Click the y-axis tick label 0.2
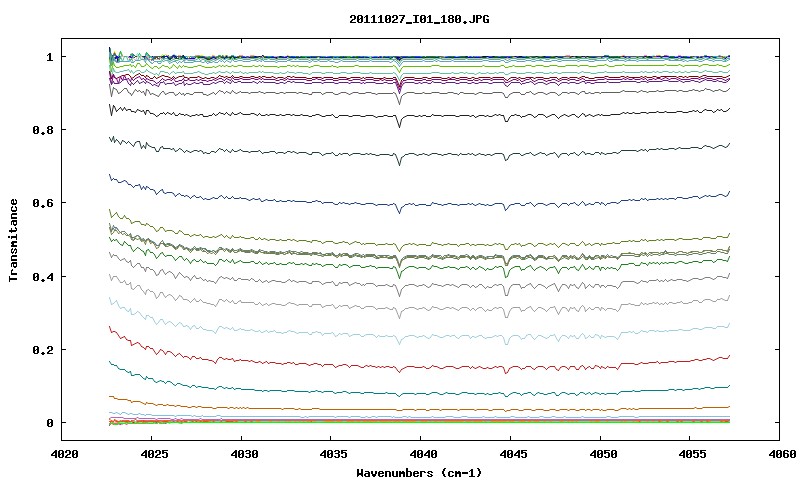This screenshot has width=800, height=480. click(43, 350)
